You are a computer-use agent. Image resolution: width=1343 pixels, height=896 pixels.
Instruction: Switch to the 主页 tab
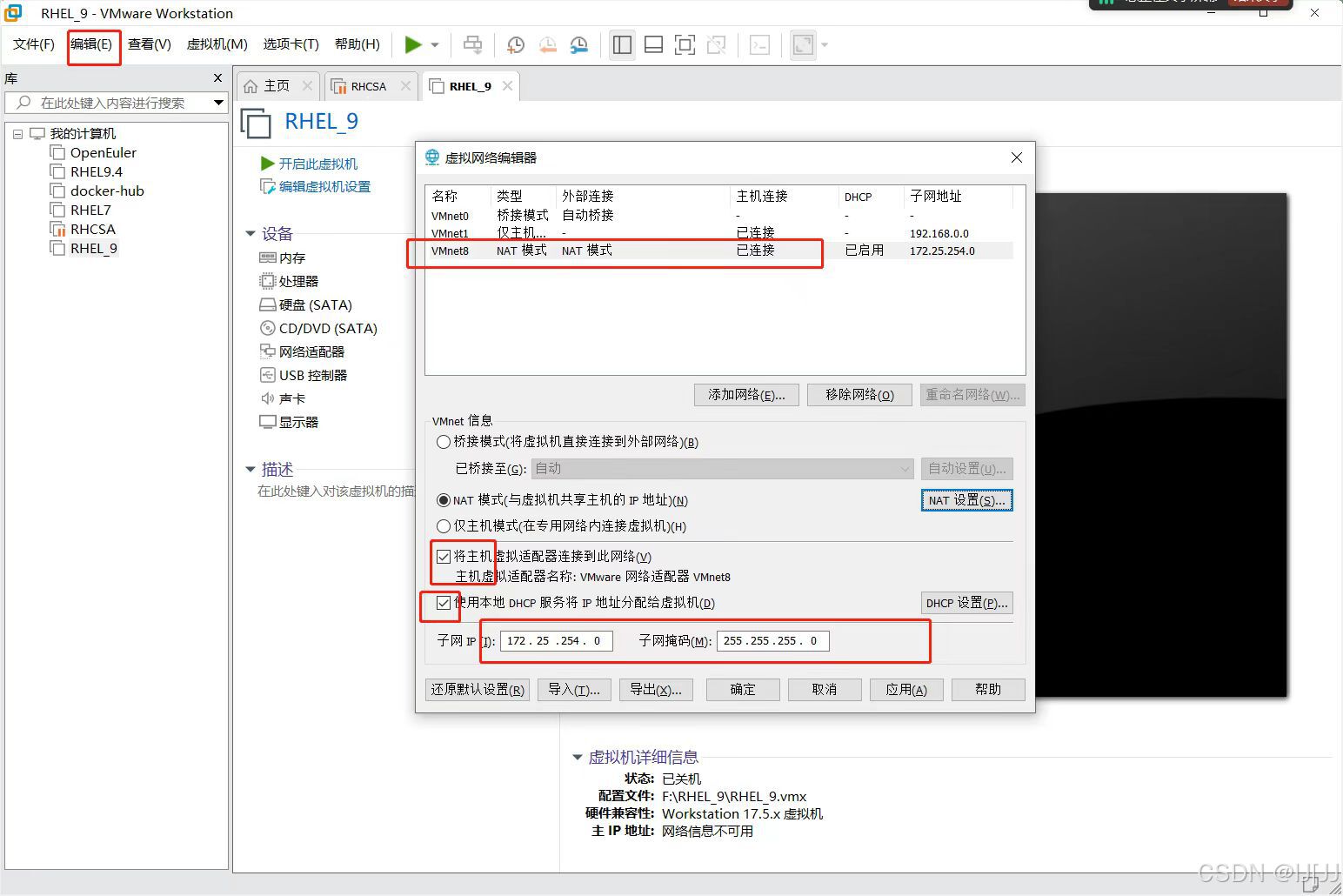277,86
